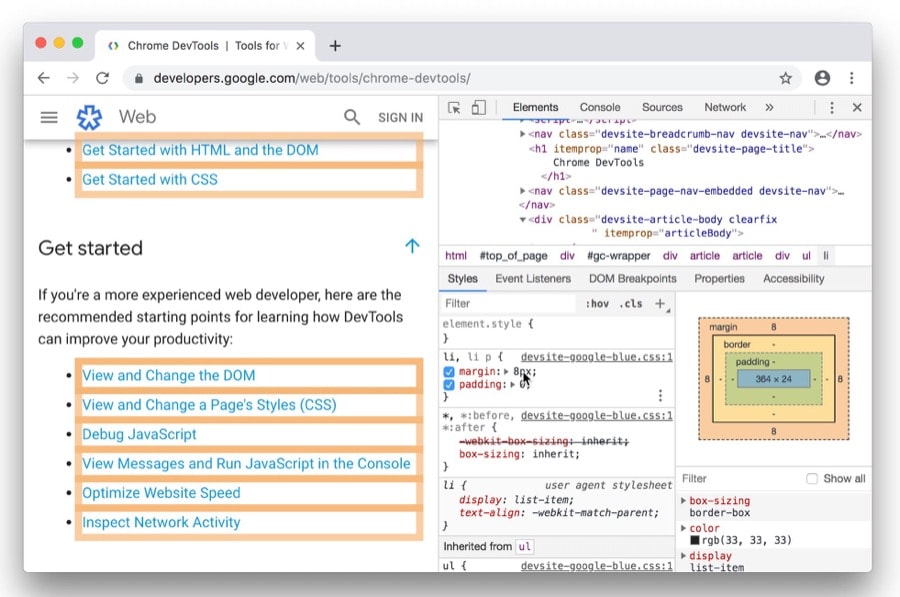Toggle the device toolbar icon
This screenshot has width=900, height=597.
click(x=478, y=108)
